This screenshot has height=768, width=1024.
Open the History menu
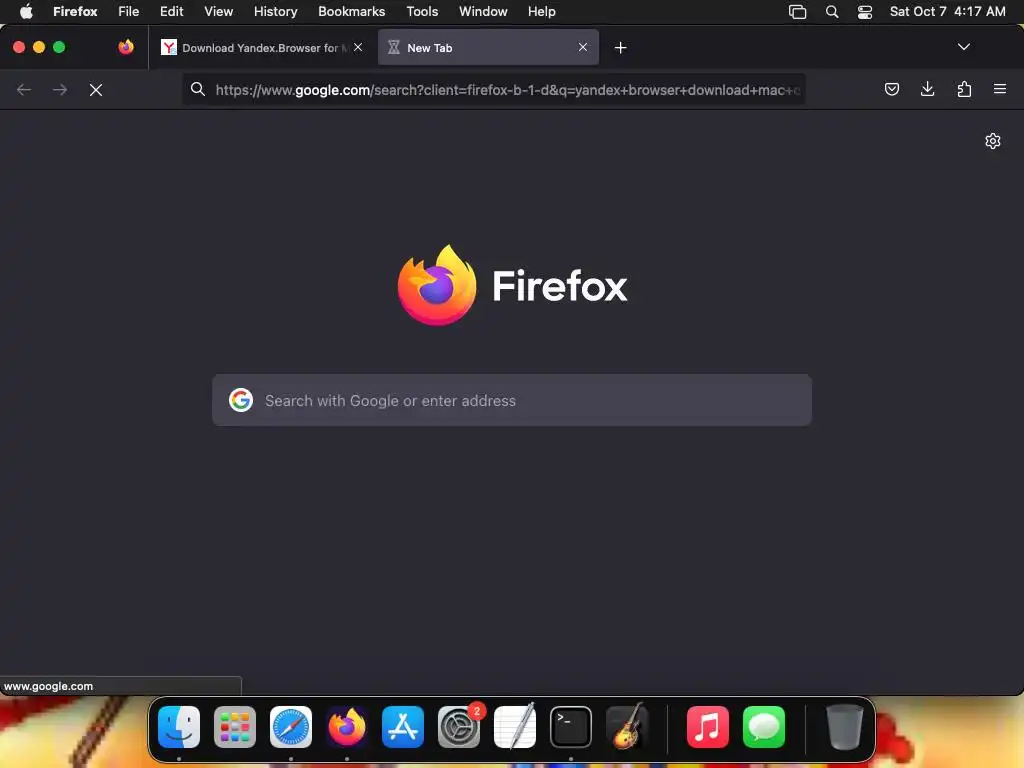(x=276, y=11)
